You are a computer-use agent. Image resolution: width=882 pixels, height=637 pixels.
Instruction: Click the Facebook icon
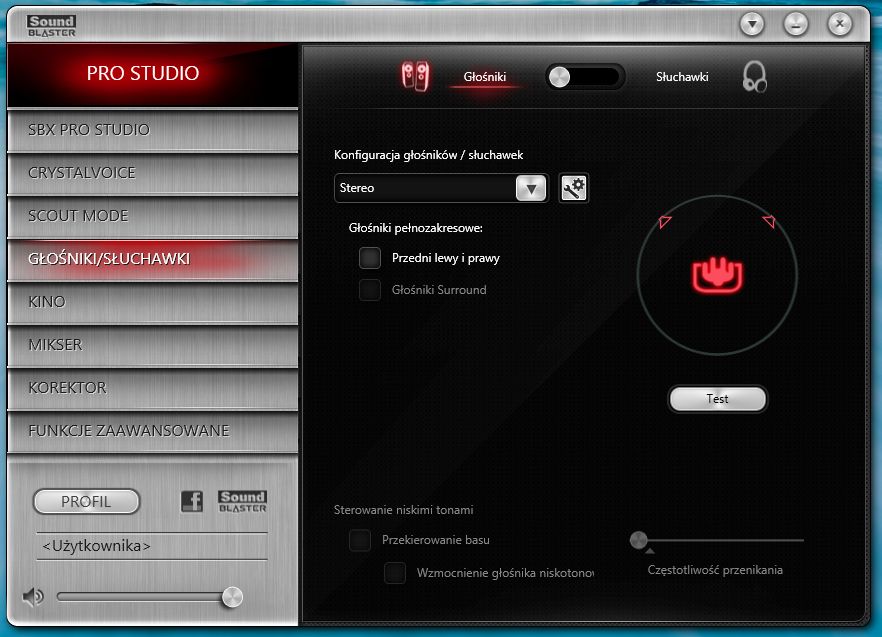(x=191, y=501)
